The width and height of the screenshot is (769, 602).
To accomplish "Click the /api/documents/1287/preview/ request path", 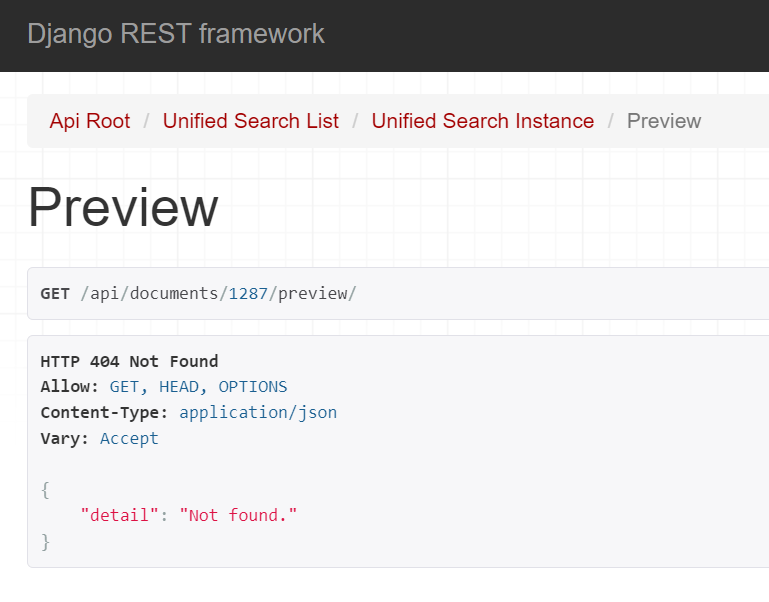I will (218, 293).
